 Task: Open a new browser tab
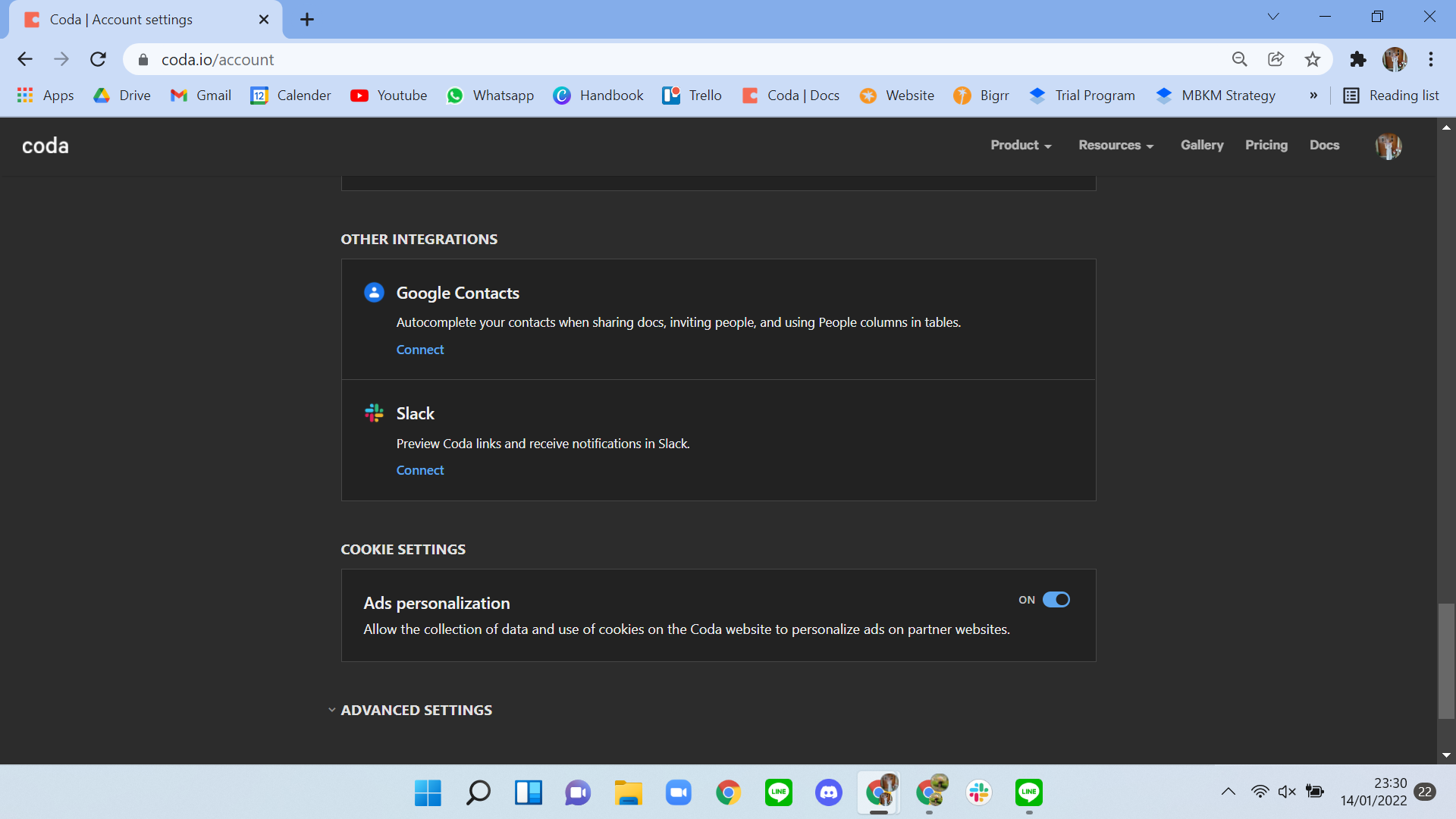click(307, 20)
